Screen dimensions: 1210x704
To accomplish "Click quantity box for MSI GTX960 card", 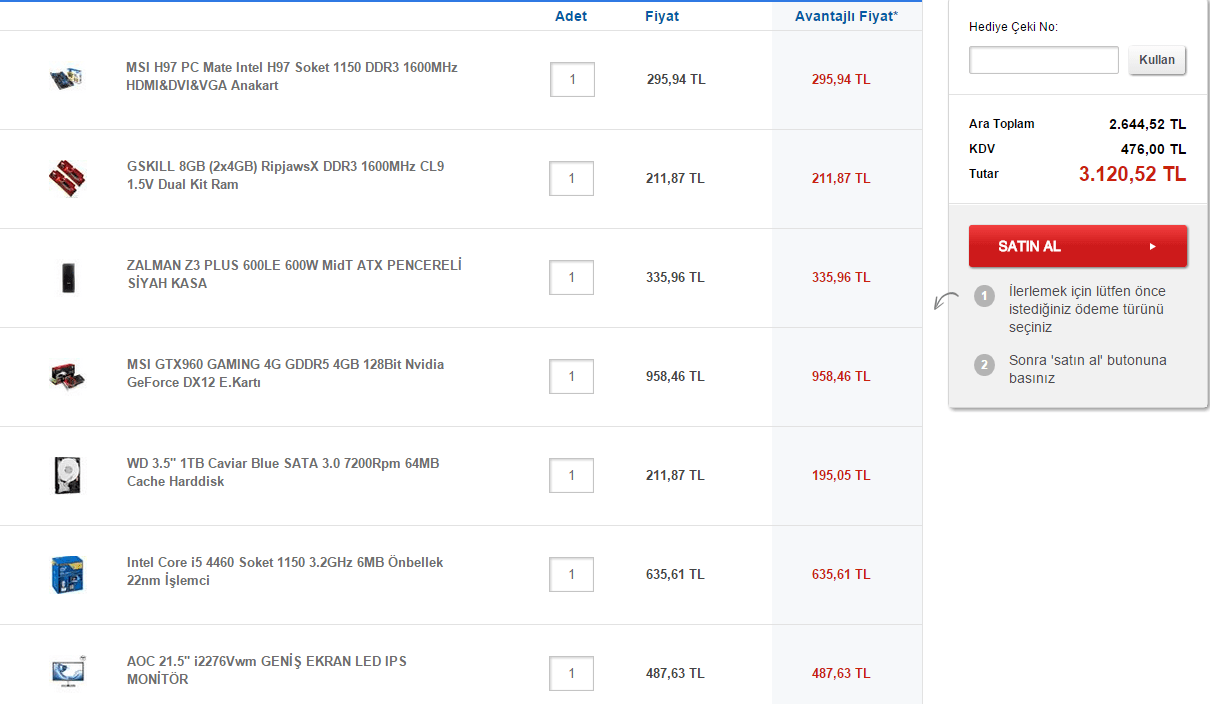I will tap(572, 377).
